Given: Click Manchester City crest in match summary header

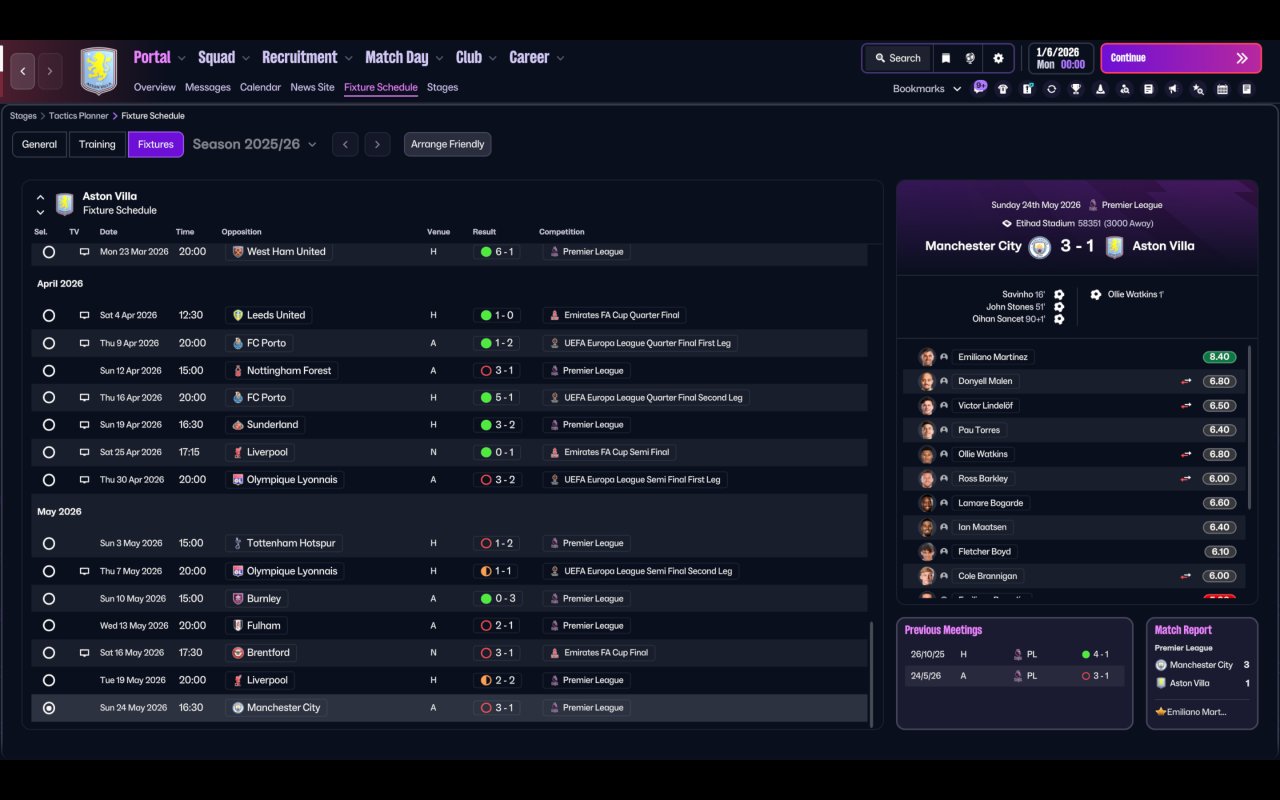Looking at the screenshot, I should pyautogui.click(x=1040, y=247).
